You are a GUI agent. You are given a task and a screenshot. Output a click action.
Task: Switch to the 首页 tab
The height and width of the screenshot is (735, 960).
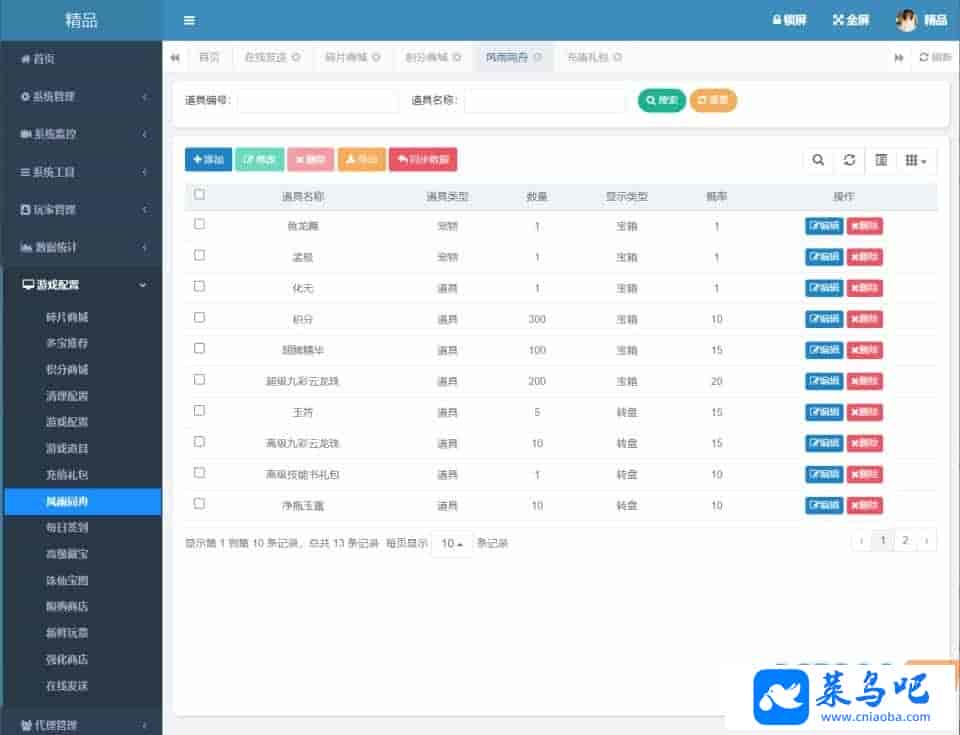click(x=209, y=57)
